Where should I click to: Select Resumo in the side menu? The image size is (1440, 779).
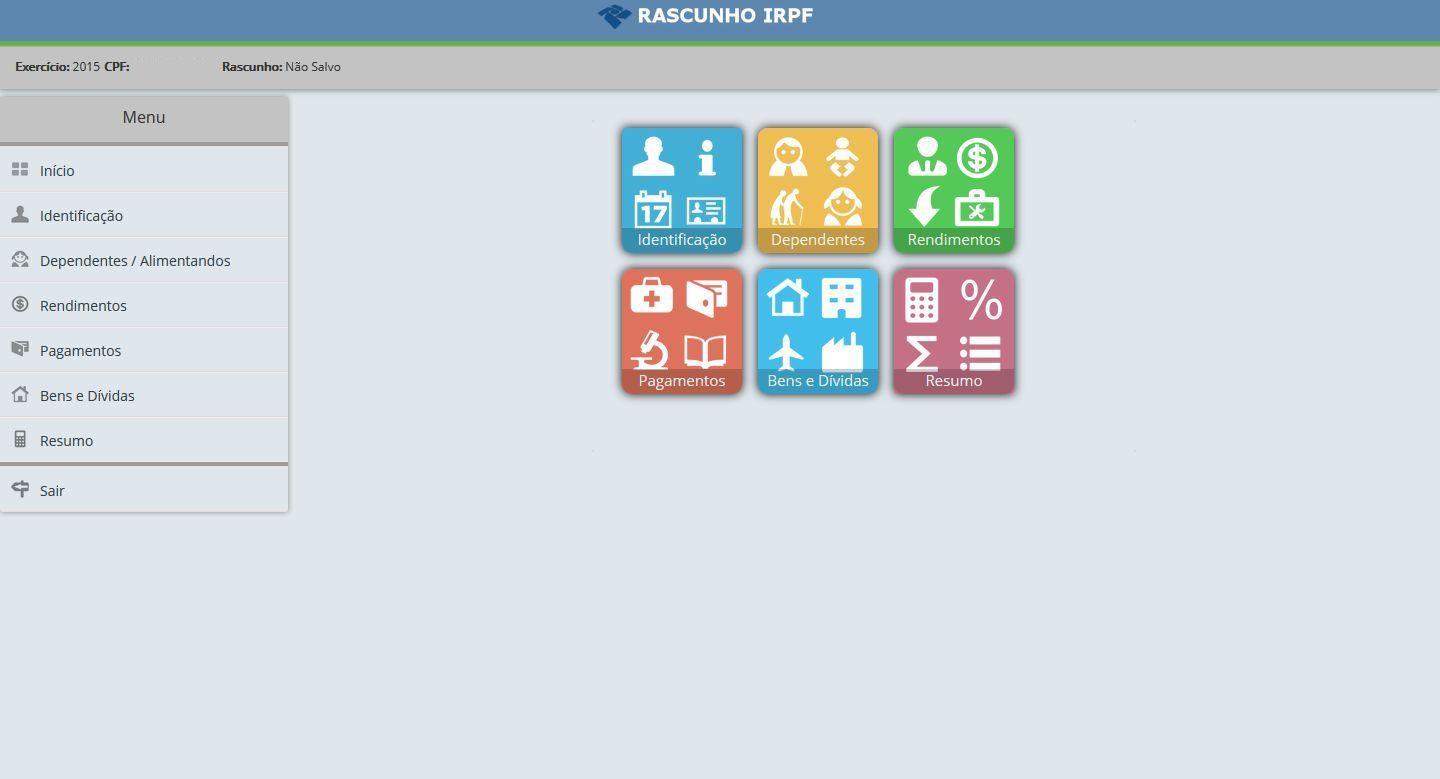(x=144, y=440)
